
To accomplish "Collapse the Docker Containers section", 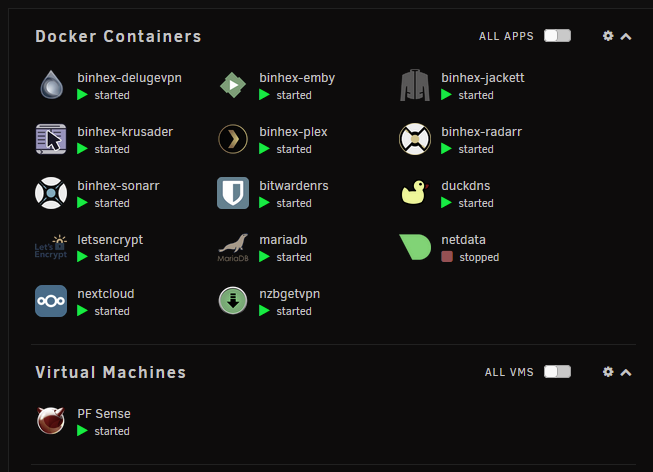I will point(626,37).
